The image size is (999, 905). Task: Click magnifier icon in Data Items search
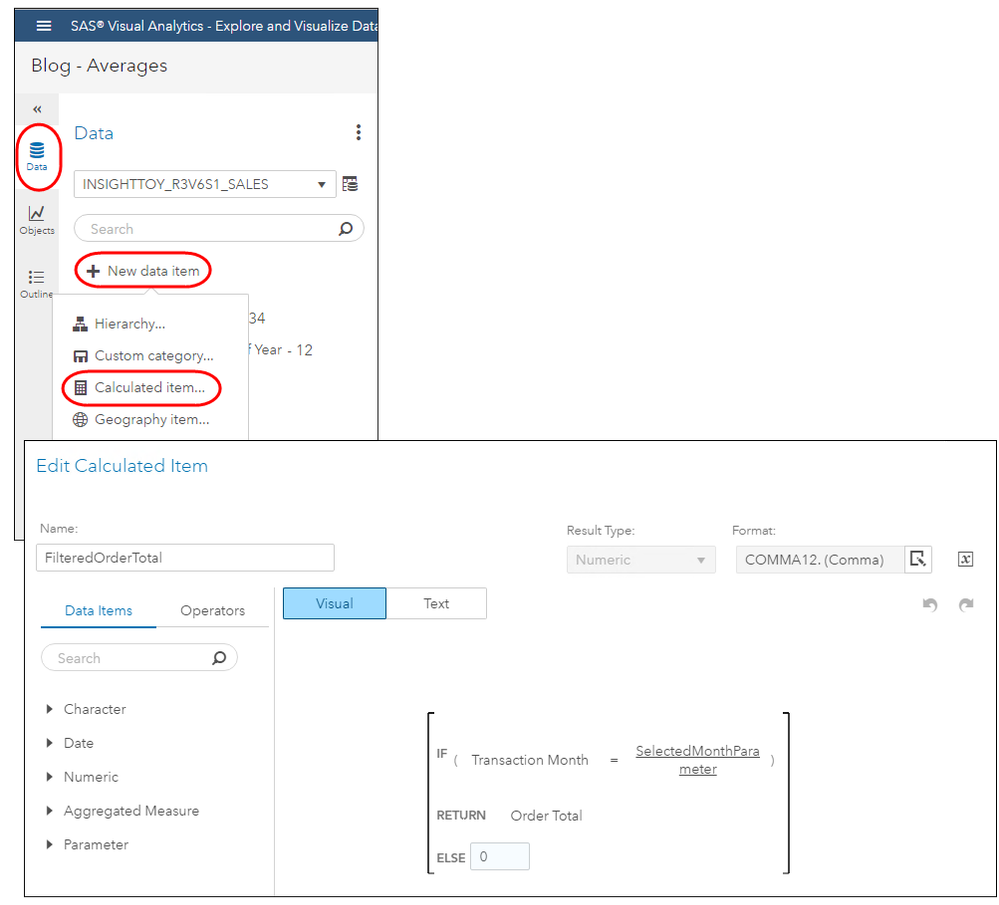click(219, 657)
